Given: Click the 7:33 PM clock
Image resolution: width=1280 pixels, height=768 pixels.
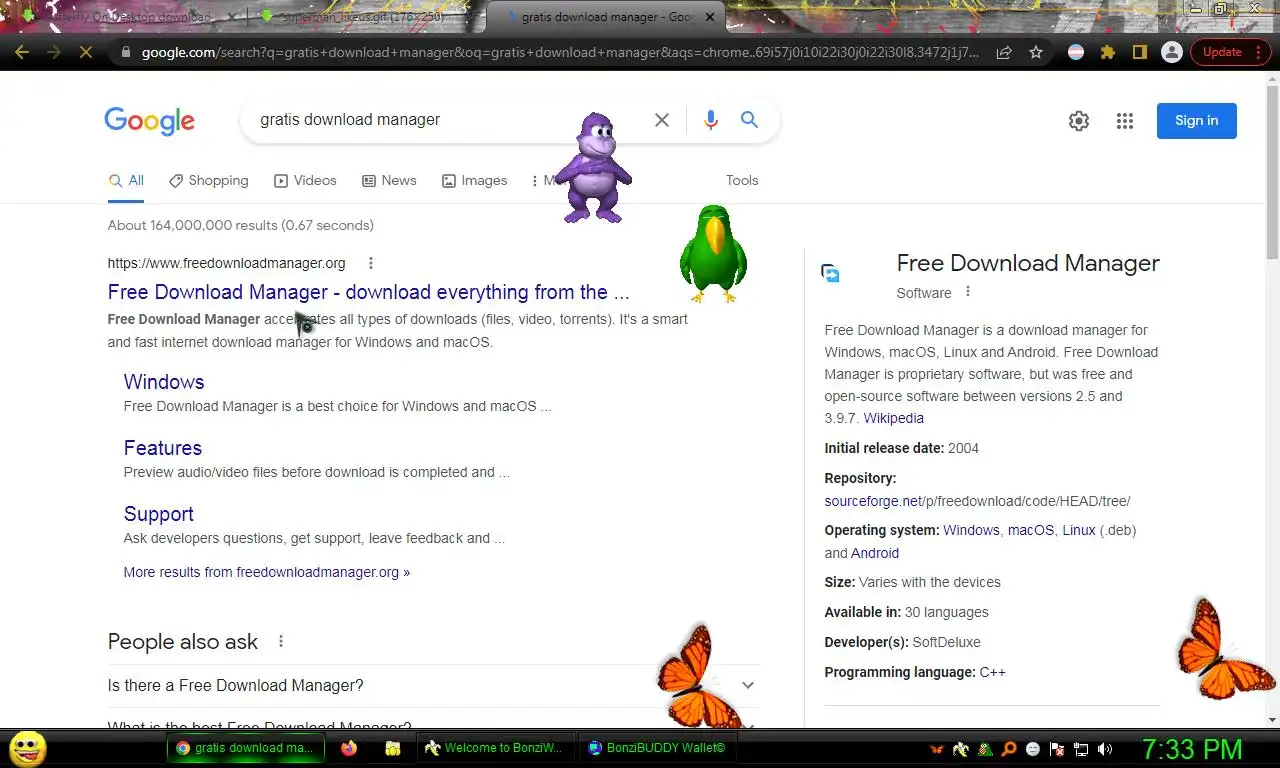Looking at the screenshot, I should 1193,749.
